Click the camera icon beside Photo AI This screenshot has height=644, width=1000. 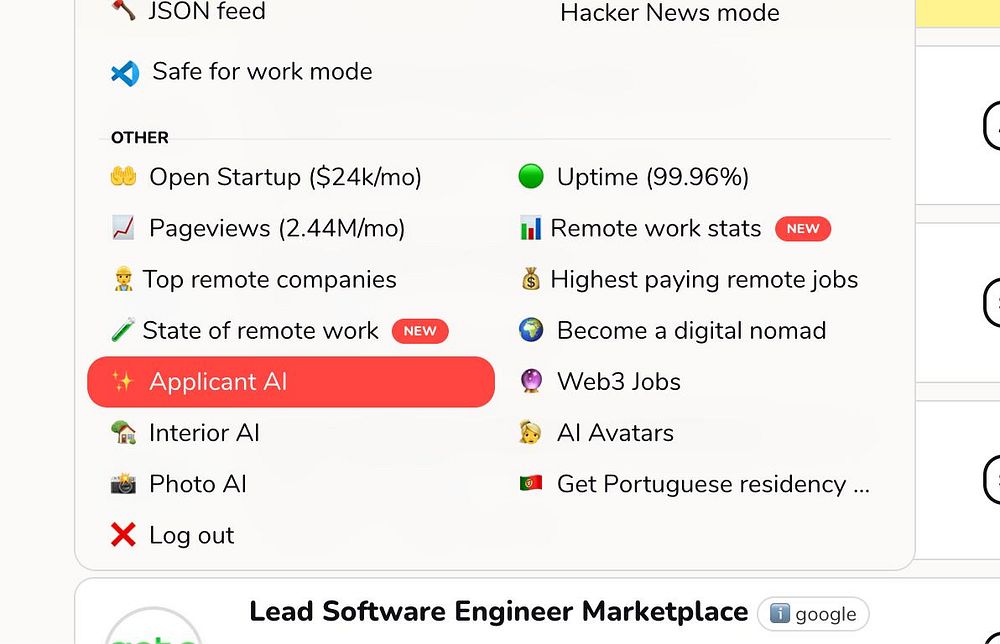coord(123,484)
